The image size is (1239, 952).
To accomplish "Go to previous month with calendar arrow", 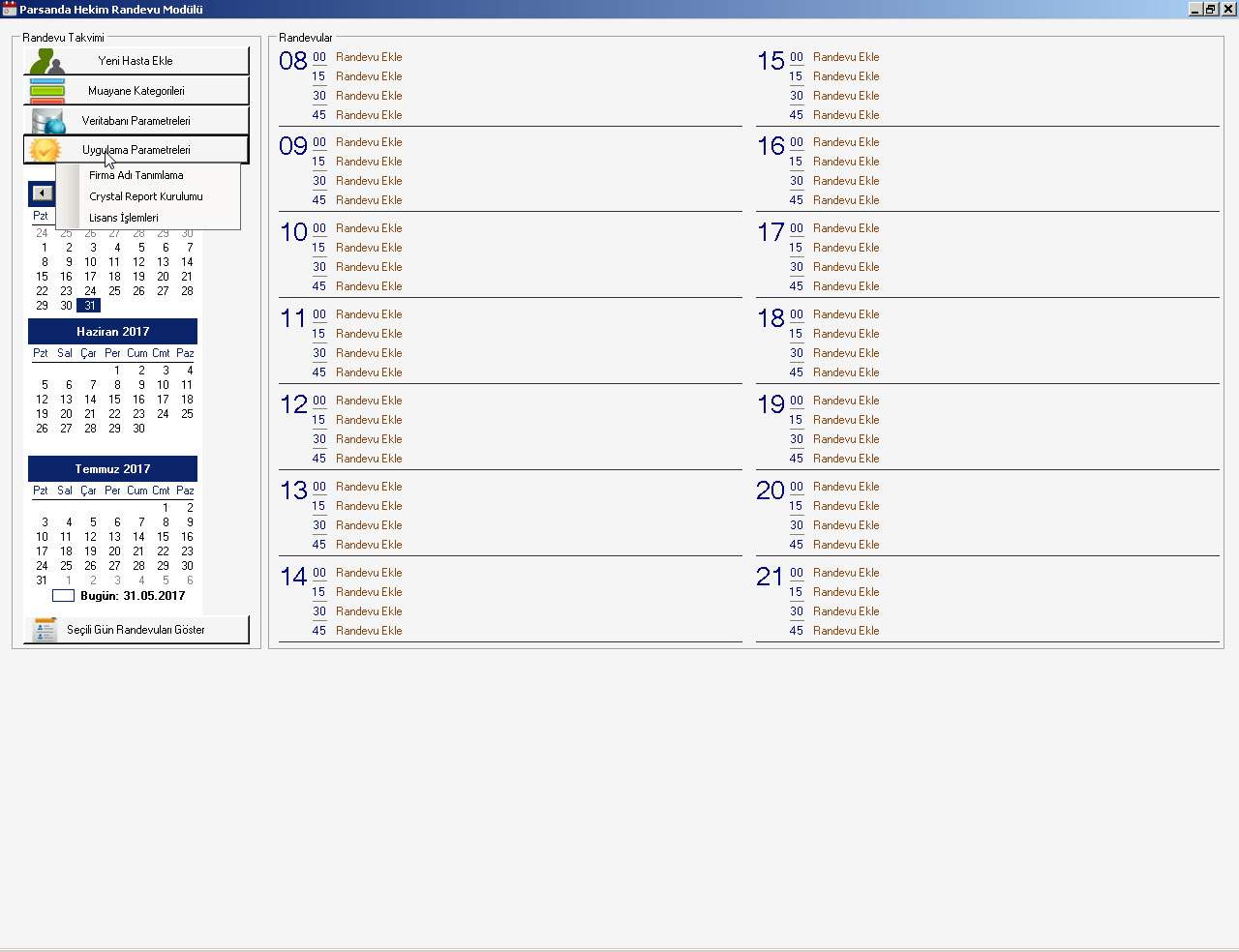I will click(41, 193).
